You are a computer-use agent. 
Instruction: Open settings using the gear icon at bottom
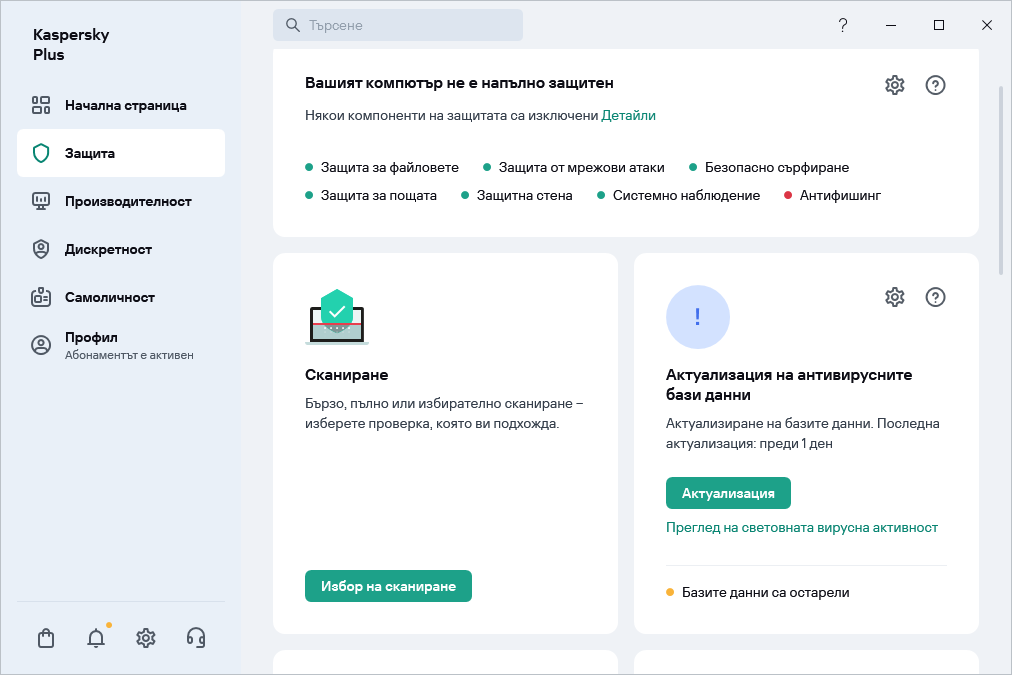tap(145, 637)
